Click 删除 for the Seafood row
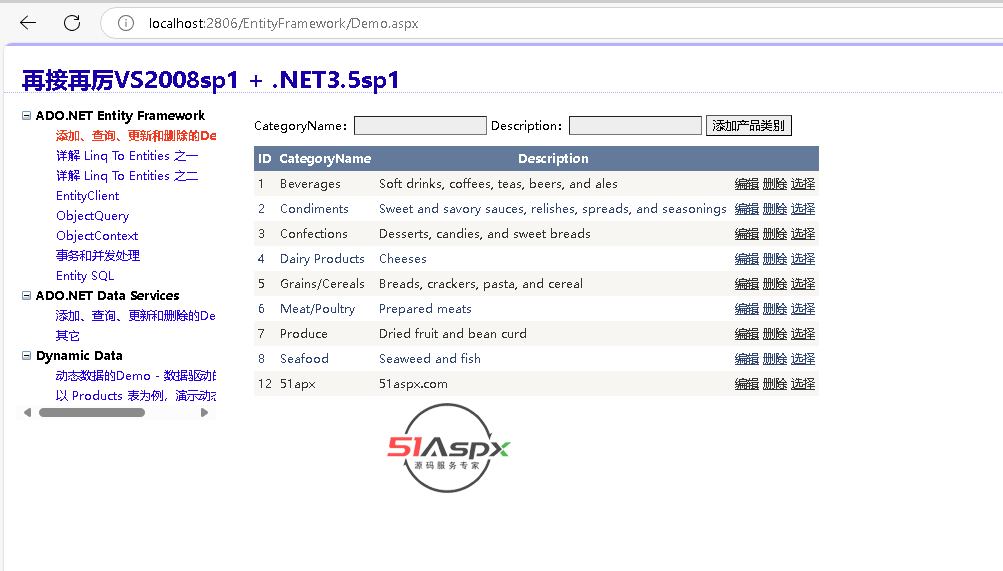The width and height of the screenshot is (1003, 571). [x=775, y=359]
